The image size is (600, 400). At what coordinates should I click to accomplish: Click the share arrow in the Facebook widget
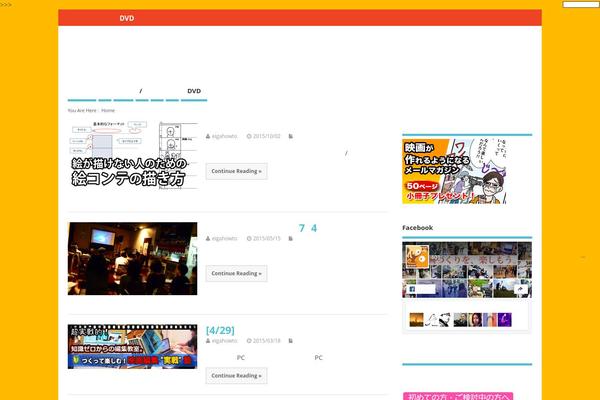coord(520,289)
